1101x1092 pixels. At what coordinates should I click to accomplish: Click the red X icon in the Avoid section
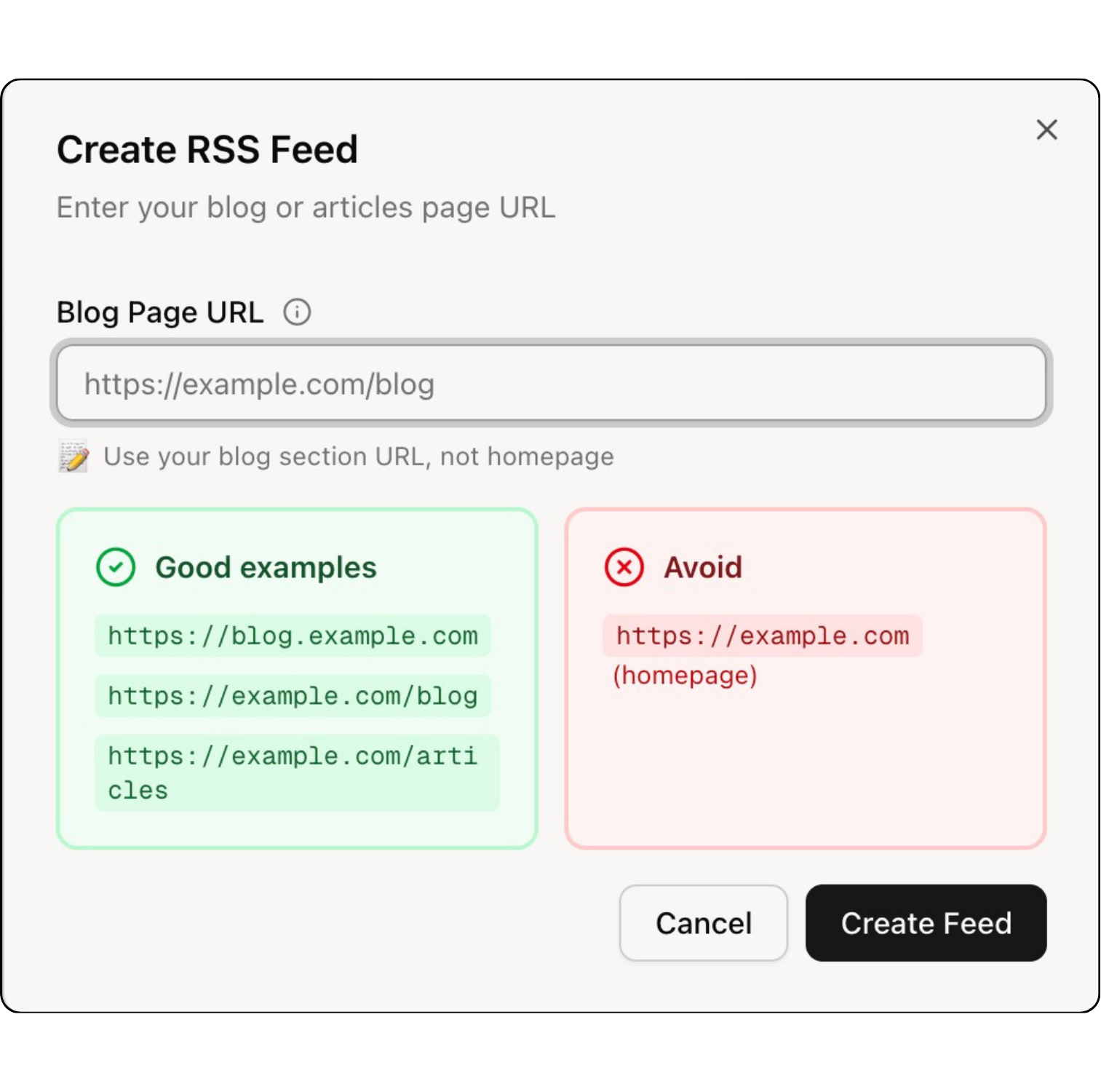(623, 567)
